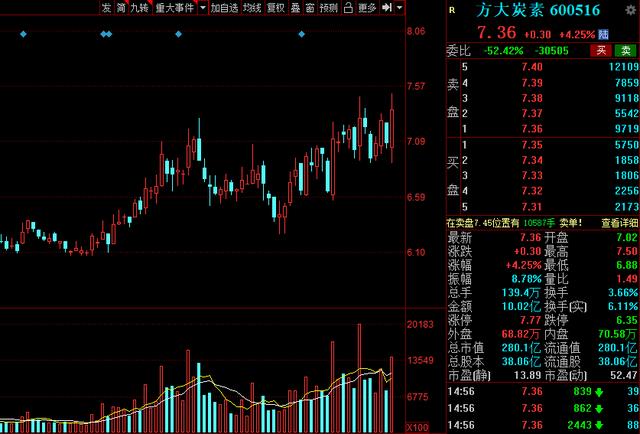Open the 预测 forecast tool
Image resolution: width=640 pixels, height=434 pixels.
point(329,7)
